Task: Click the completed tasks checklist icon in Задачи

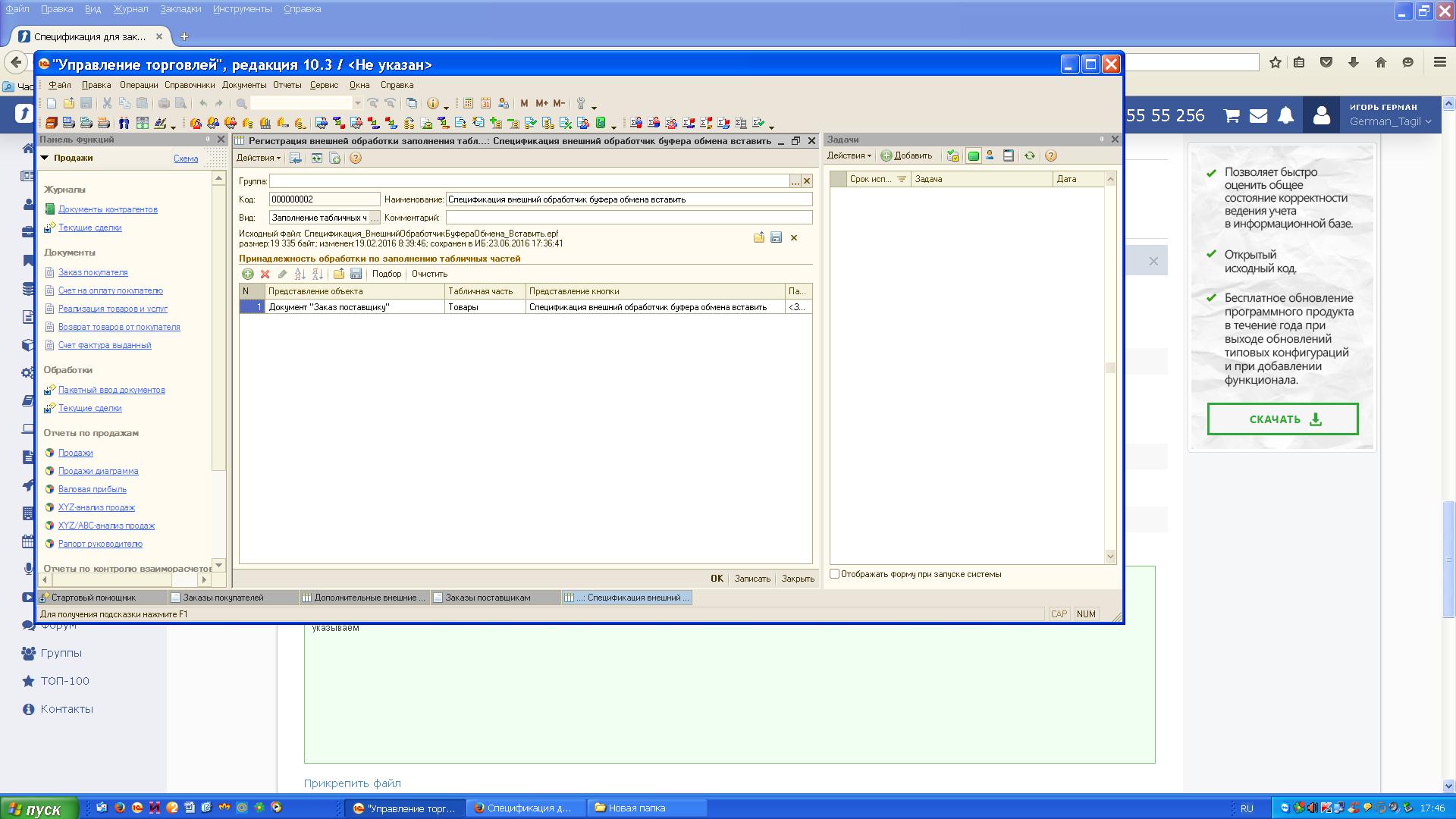Action: [x=953, y=155]
